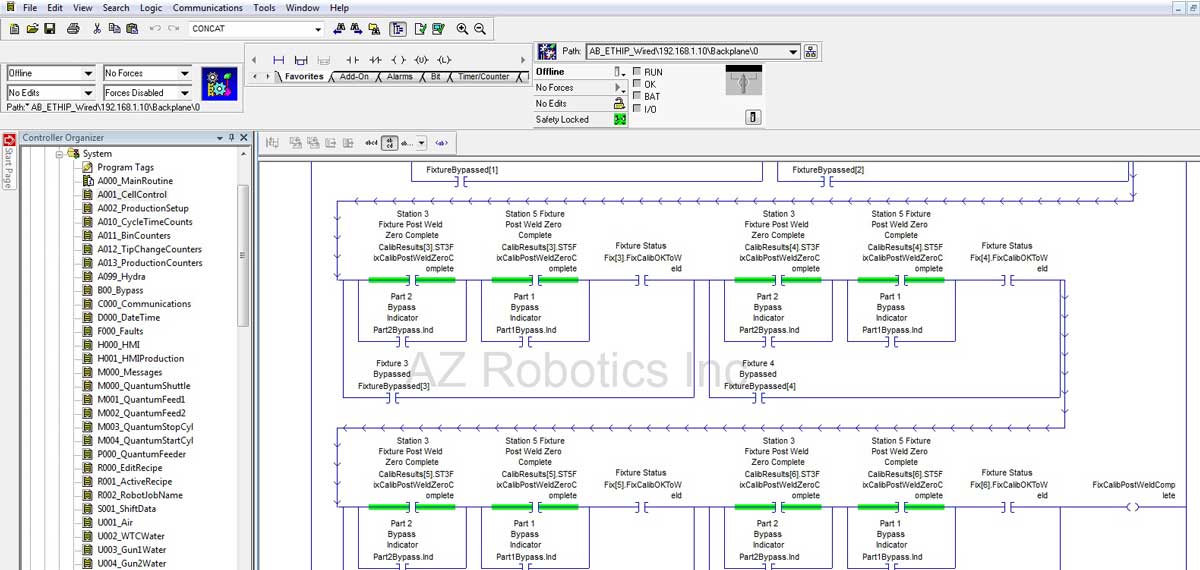Open the Start Page side tab
This screenshot has width=1200, height=570.
click(8, 162)
